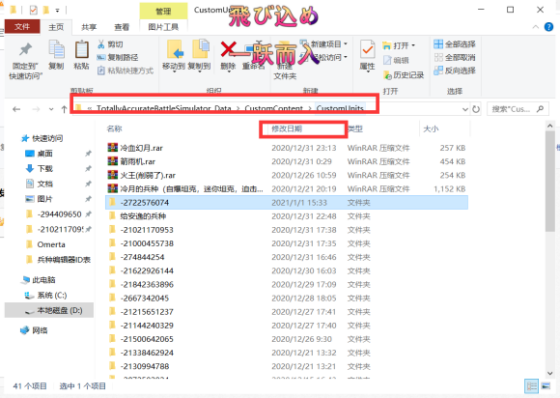Click the Help question mark icon

tap(549, 27)
